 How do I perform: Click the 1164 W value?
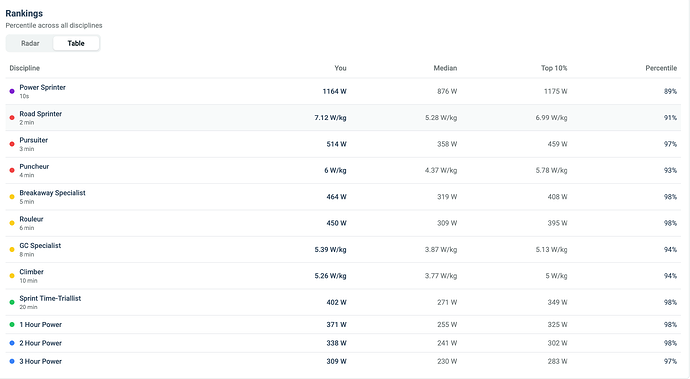[x=334, y=92]
